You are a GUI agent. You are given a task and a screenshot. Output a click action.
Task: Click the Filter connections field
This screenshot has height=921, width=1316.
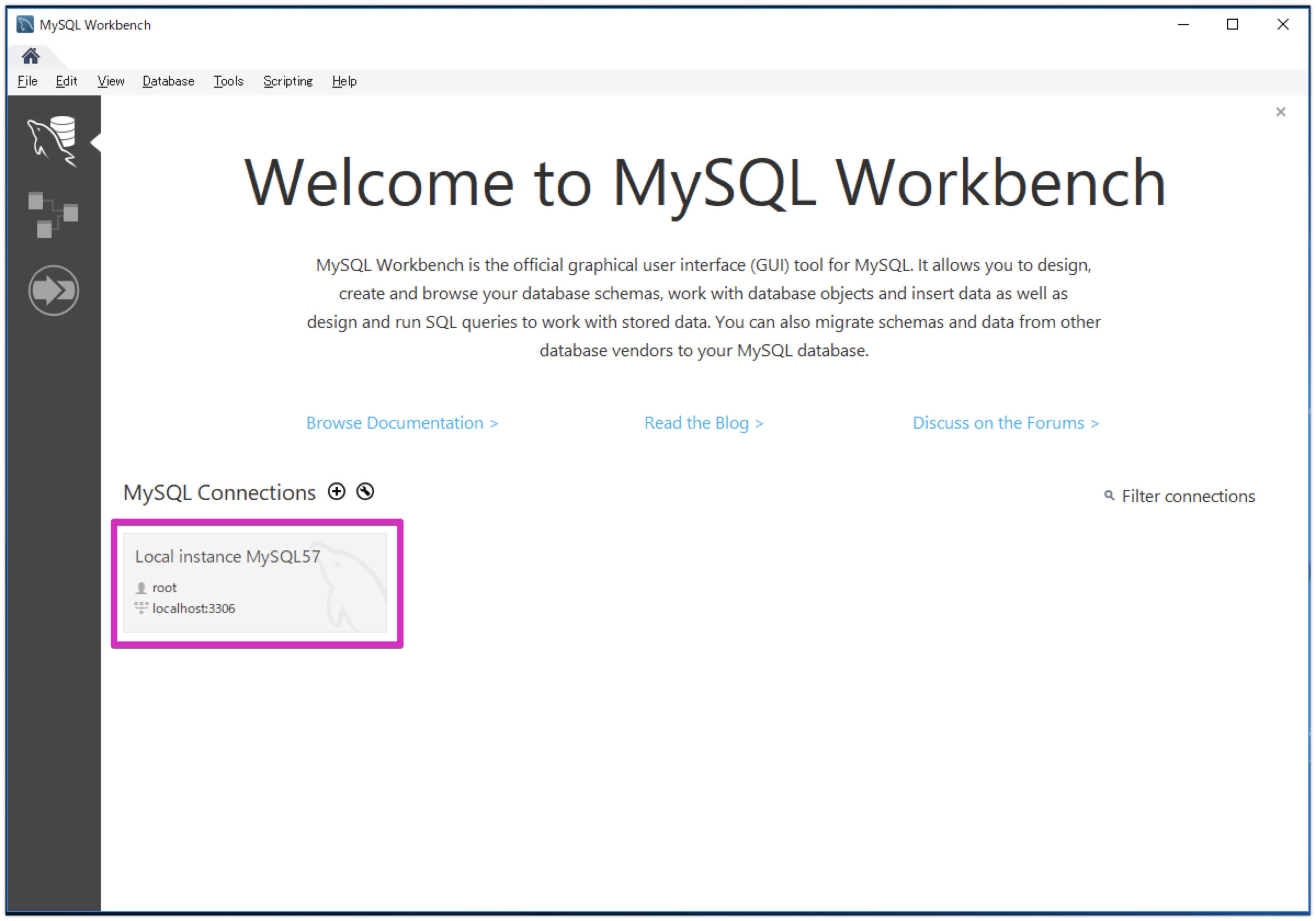pyautogui.click(x=1188, y=496)
